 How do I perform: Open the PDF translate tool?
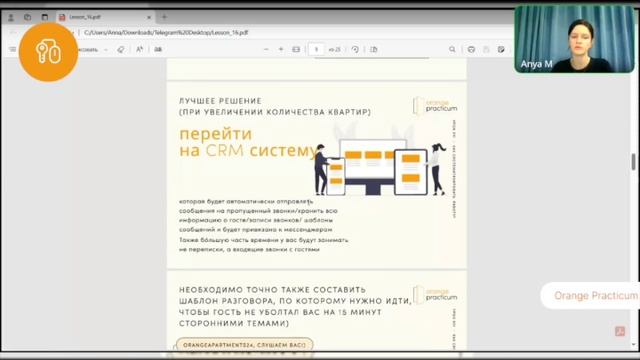(x=158, y=49)
